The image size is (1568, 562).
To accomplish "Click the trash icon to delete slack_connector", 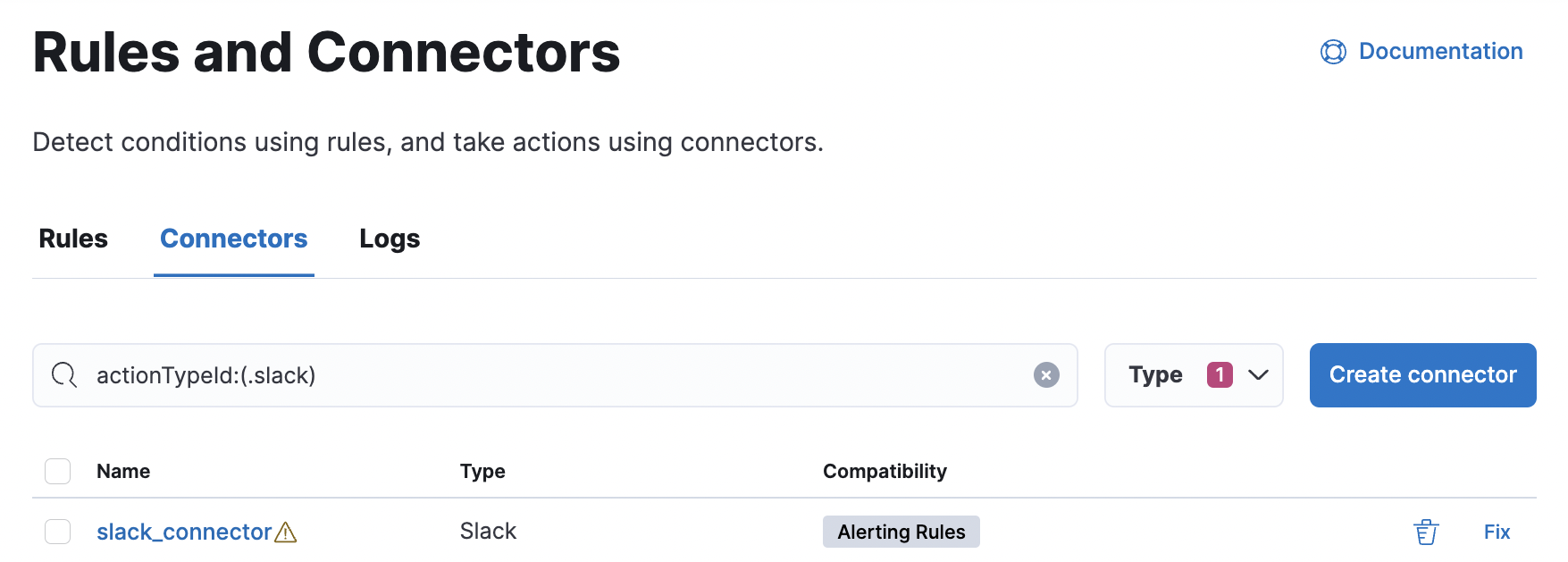I will pos(1425,531).
